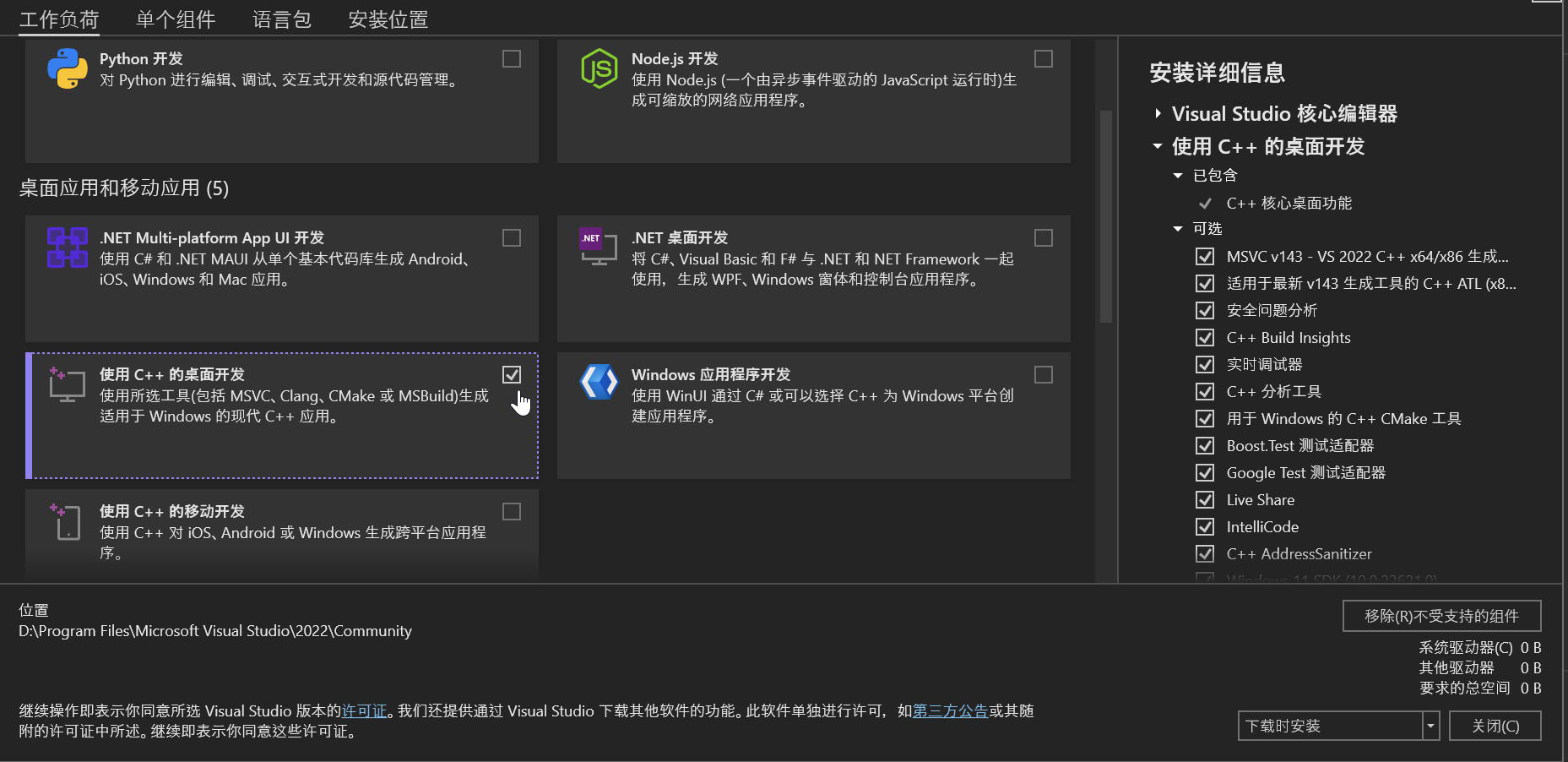Toggle Boost.Test 测试适配器 checkbox

point(1205,445)
